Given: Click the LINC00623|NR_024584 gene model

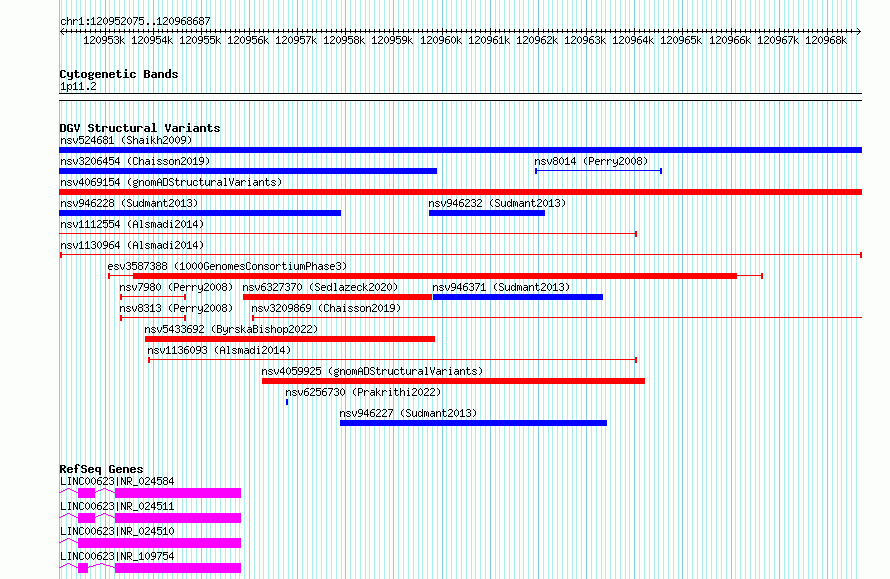Looking at the screenshot, I should [150, 493].
